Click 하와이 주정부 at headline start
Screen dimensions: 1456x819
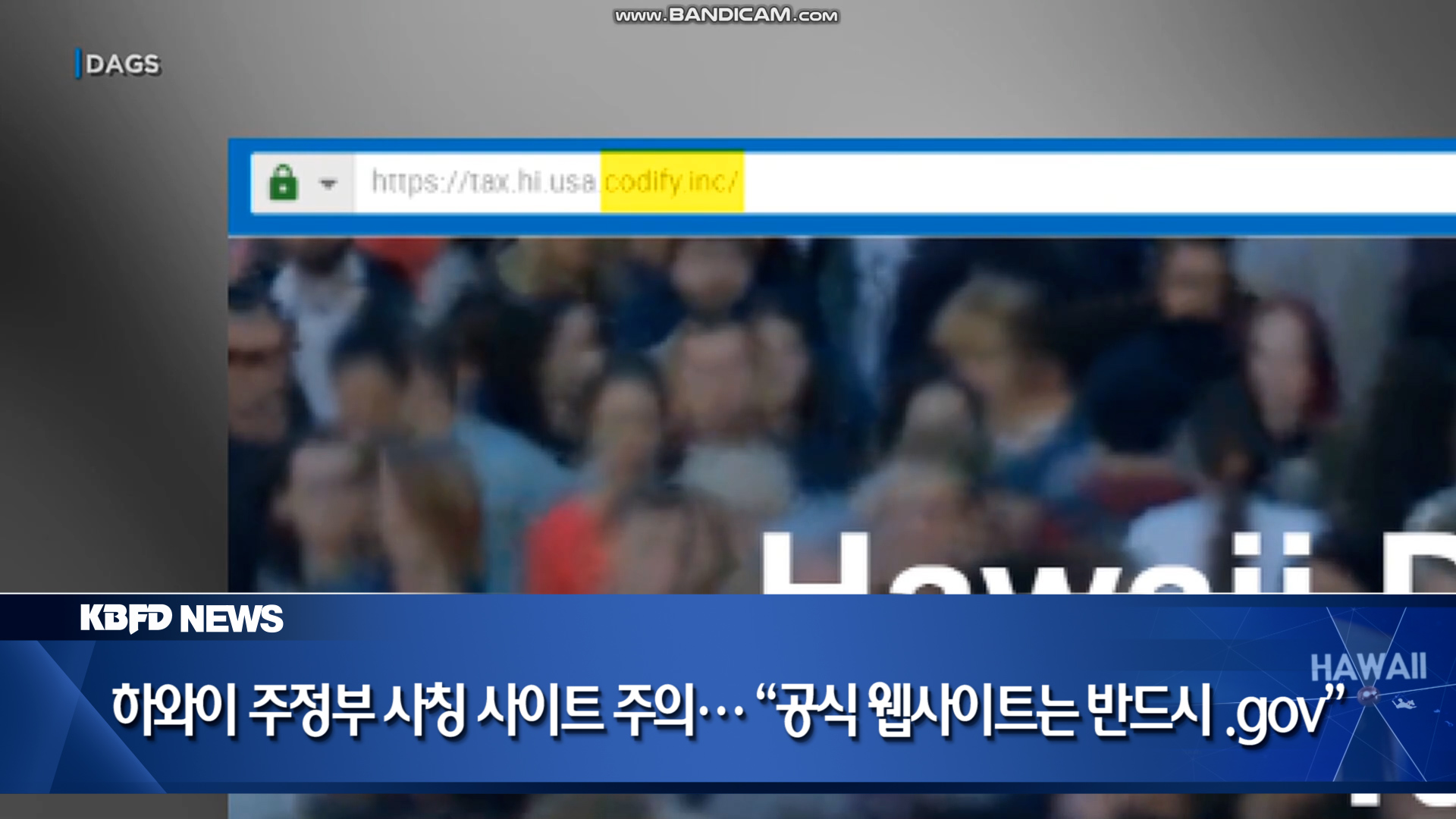click(243, 709)
